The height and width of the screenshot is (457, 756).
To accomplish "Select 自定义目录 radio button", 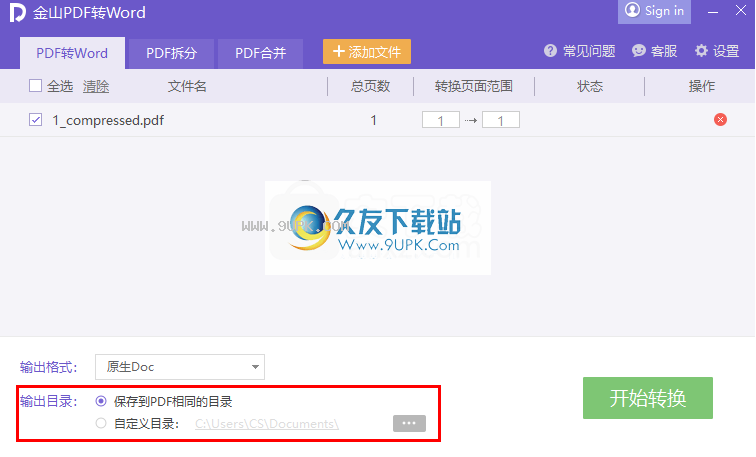I will (101, 423).
